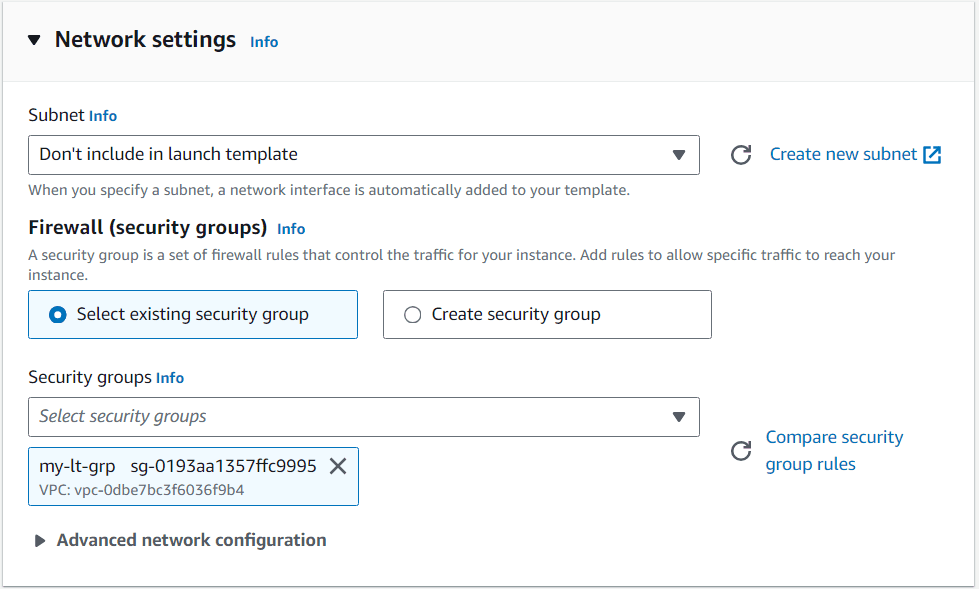The image size is (979, 589).
Task: Refresh the security groups list
Action: (740, 450)
